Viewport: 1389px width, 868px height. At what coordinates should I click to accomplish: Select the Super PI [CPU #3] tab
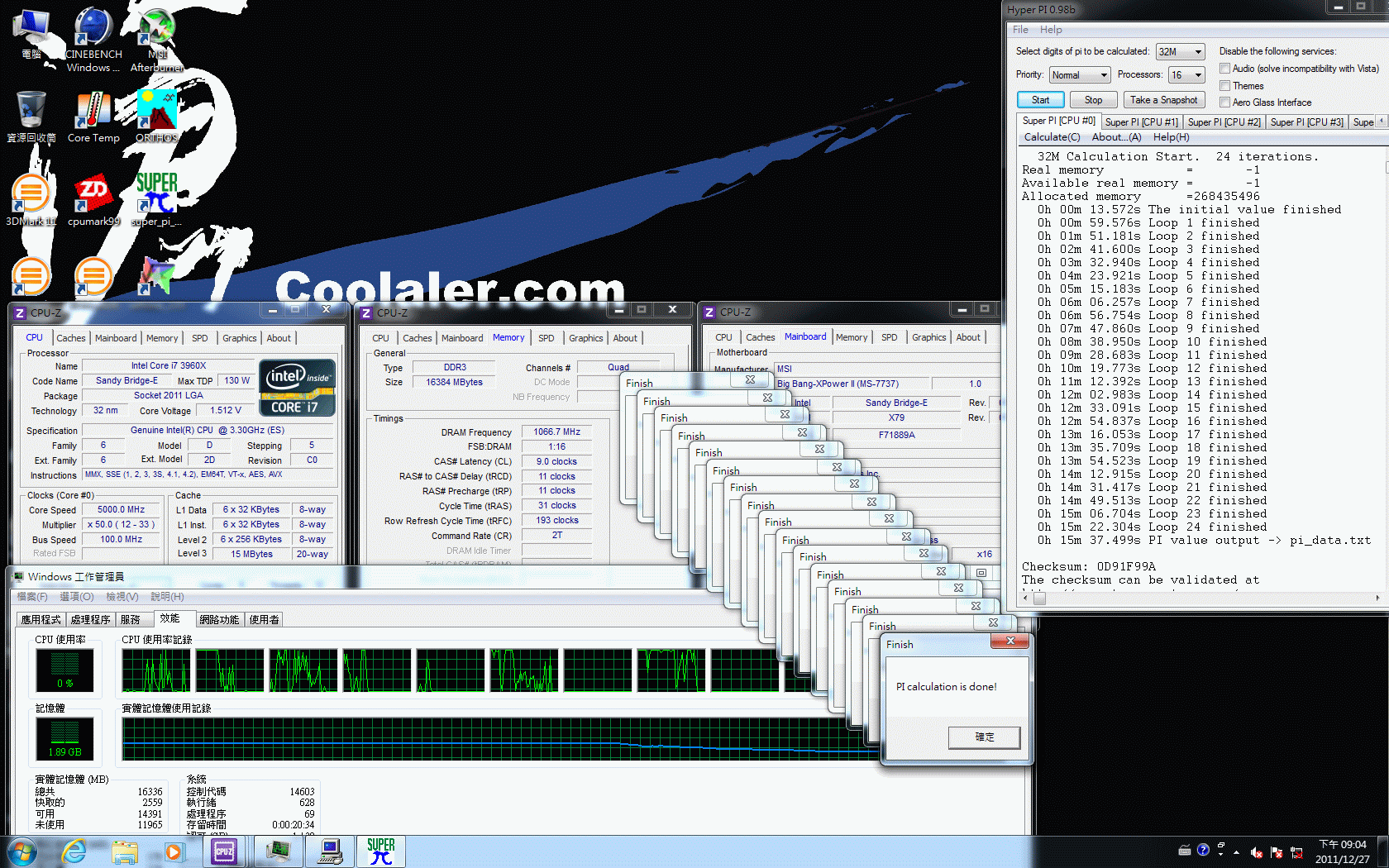coord(1306,122)
